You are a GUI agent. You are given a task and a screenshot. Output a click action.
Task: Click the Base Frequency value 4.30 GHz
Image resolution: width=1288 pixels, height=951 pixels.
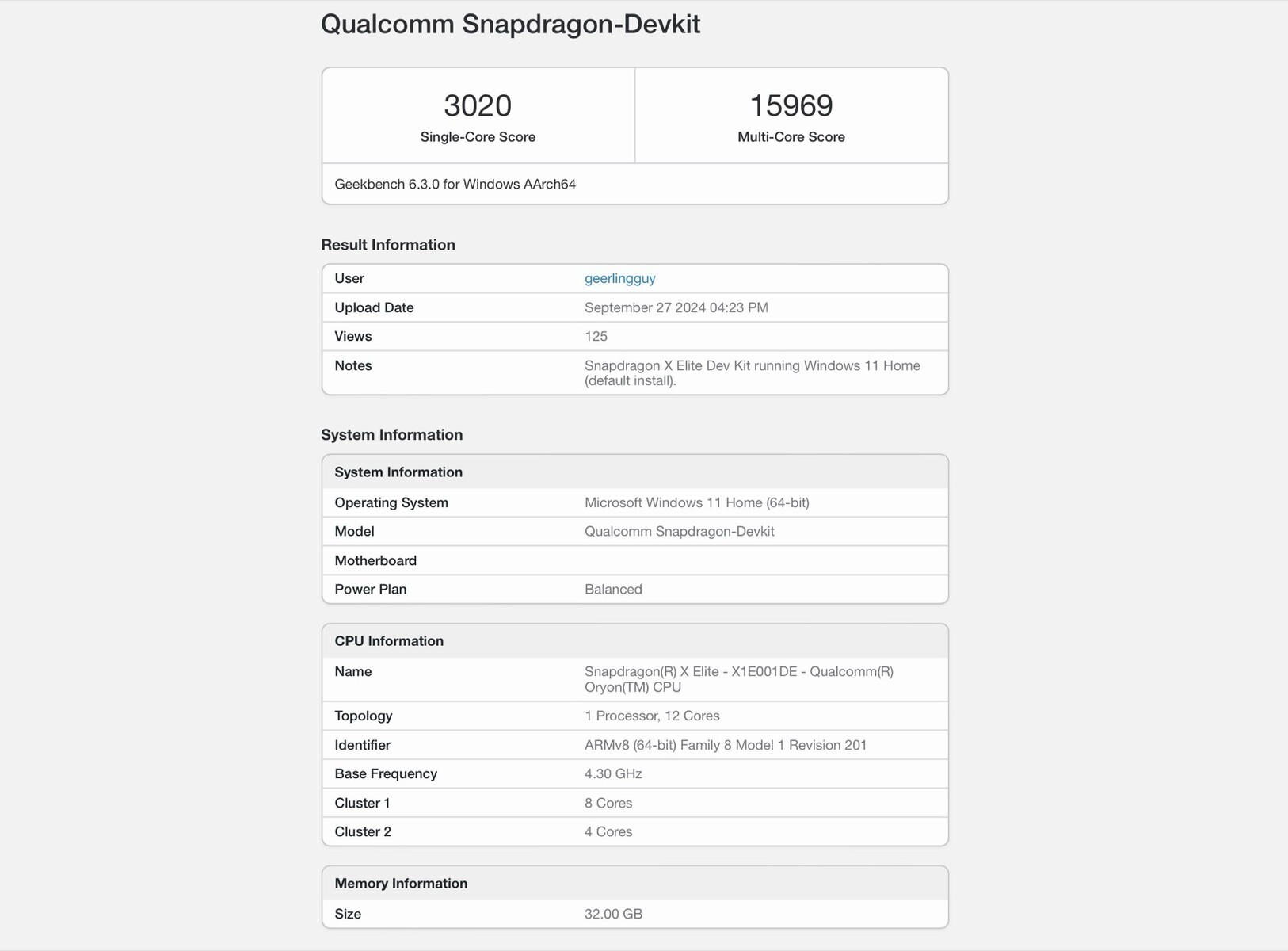click(x=613, y=773)
